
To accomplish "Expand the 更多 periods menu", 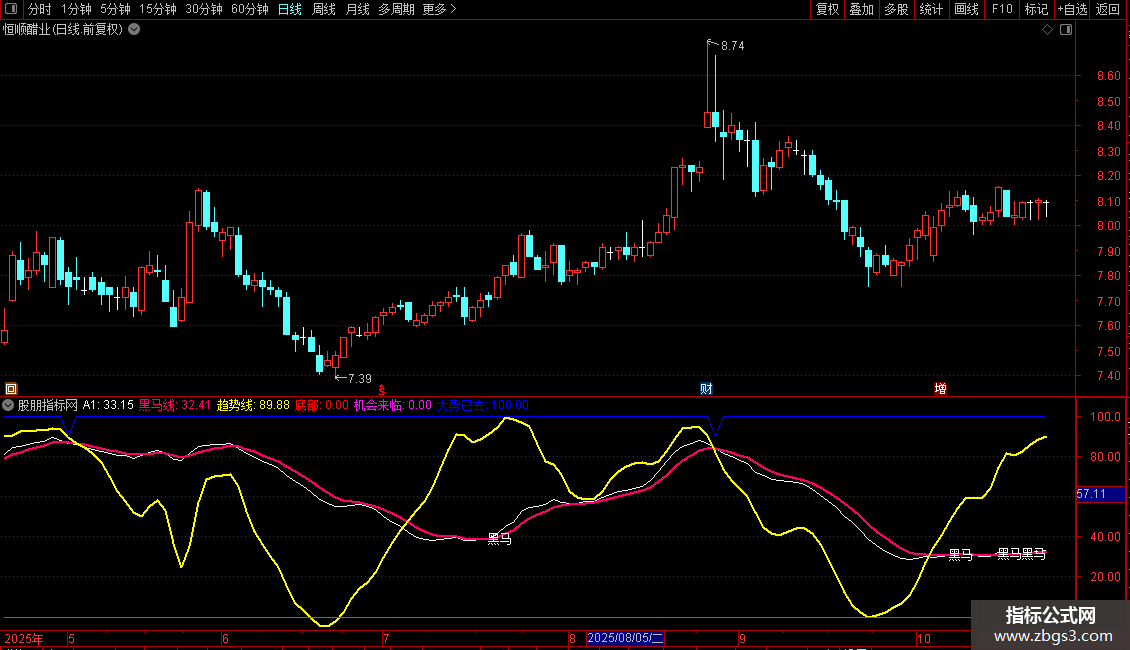I will tap(439, 10).
